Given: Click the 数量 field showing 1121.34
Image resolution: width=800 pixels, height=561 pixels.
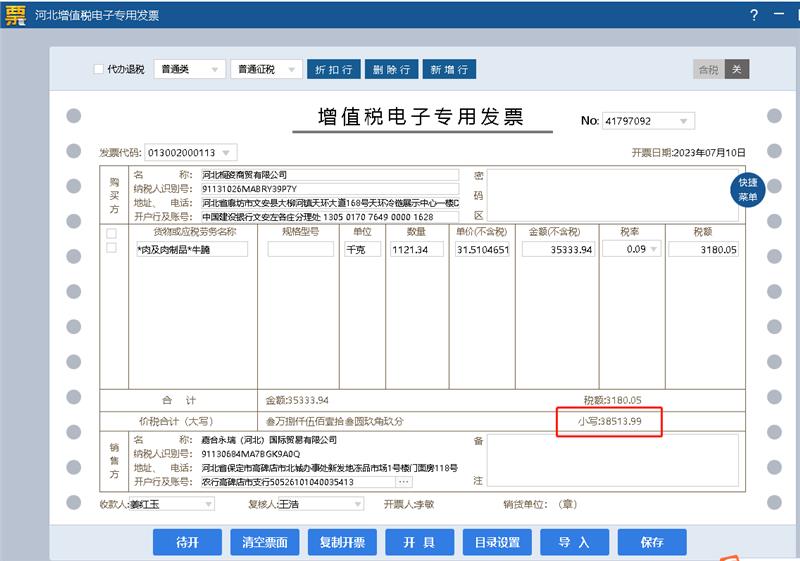Looking at the screenshot, I should click(416, 249).
